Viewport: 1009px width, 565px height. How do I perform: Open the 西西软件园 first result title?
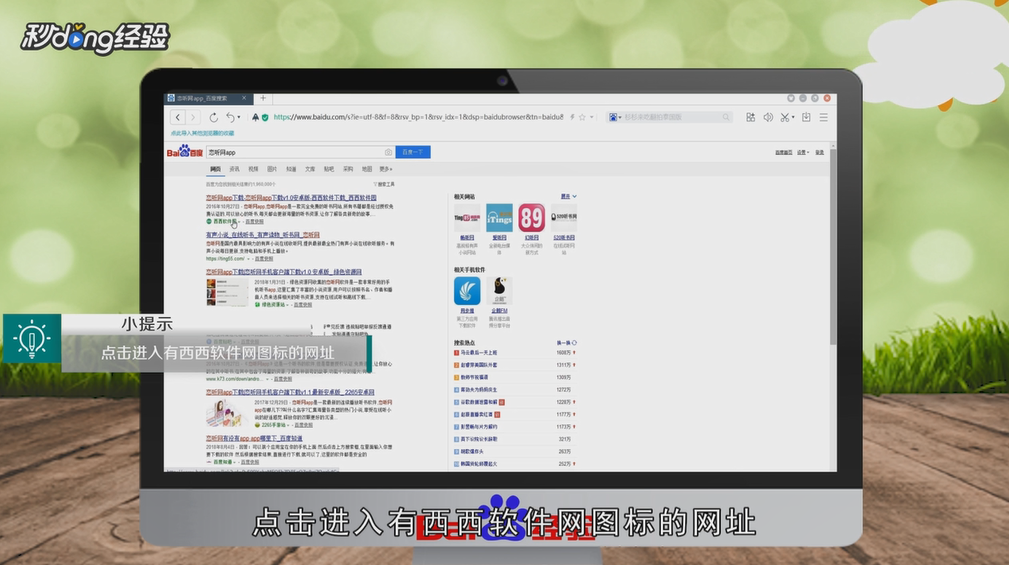coord(291,198)
